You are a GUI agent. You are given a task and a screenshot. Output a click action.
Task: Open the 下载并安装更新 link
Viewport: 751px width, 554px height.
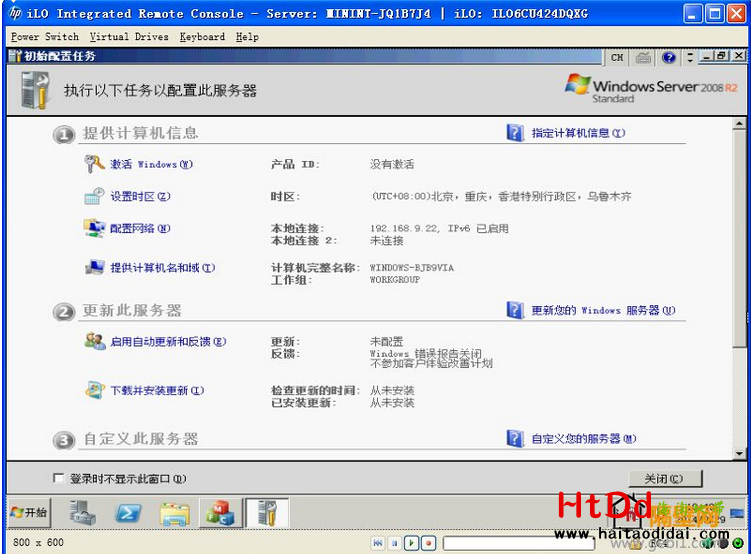(x=157, y=391)
